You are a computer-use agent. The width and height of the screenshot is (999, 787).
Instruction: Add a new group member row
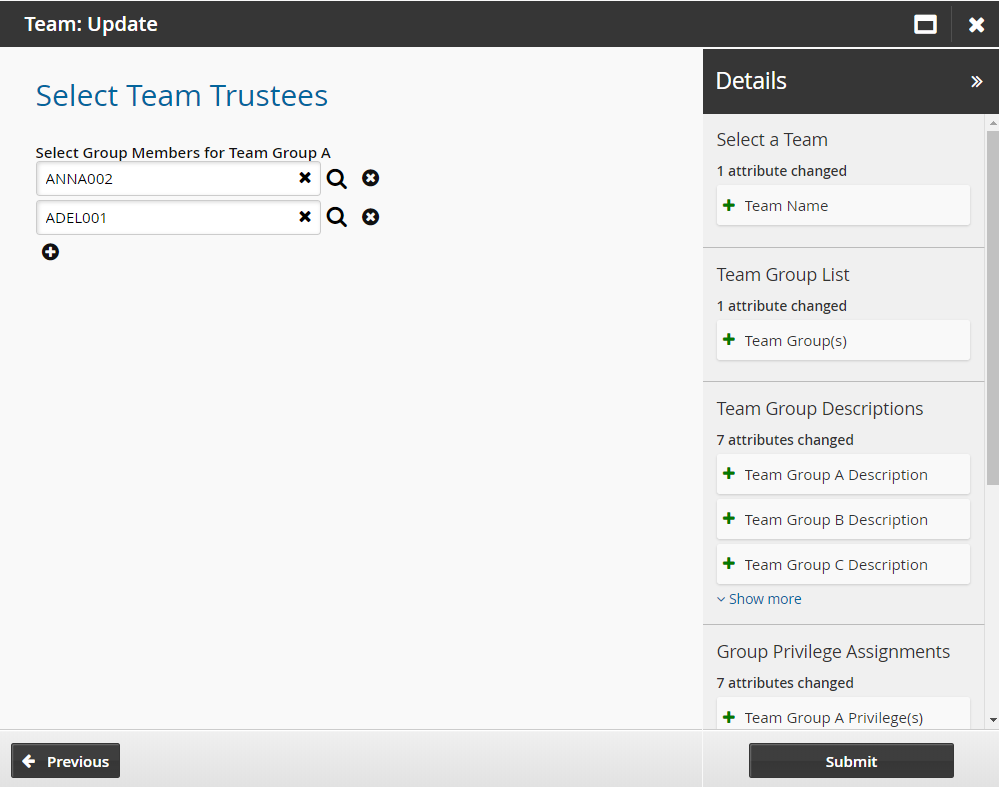[x=51, y=252]
